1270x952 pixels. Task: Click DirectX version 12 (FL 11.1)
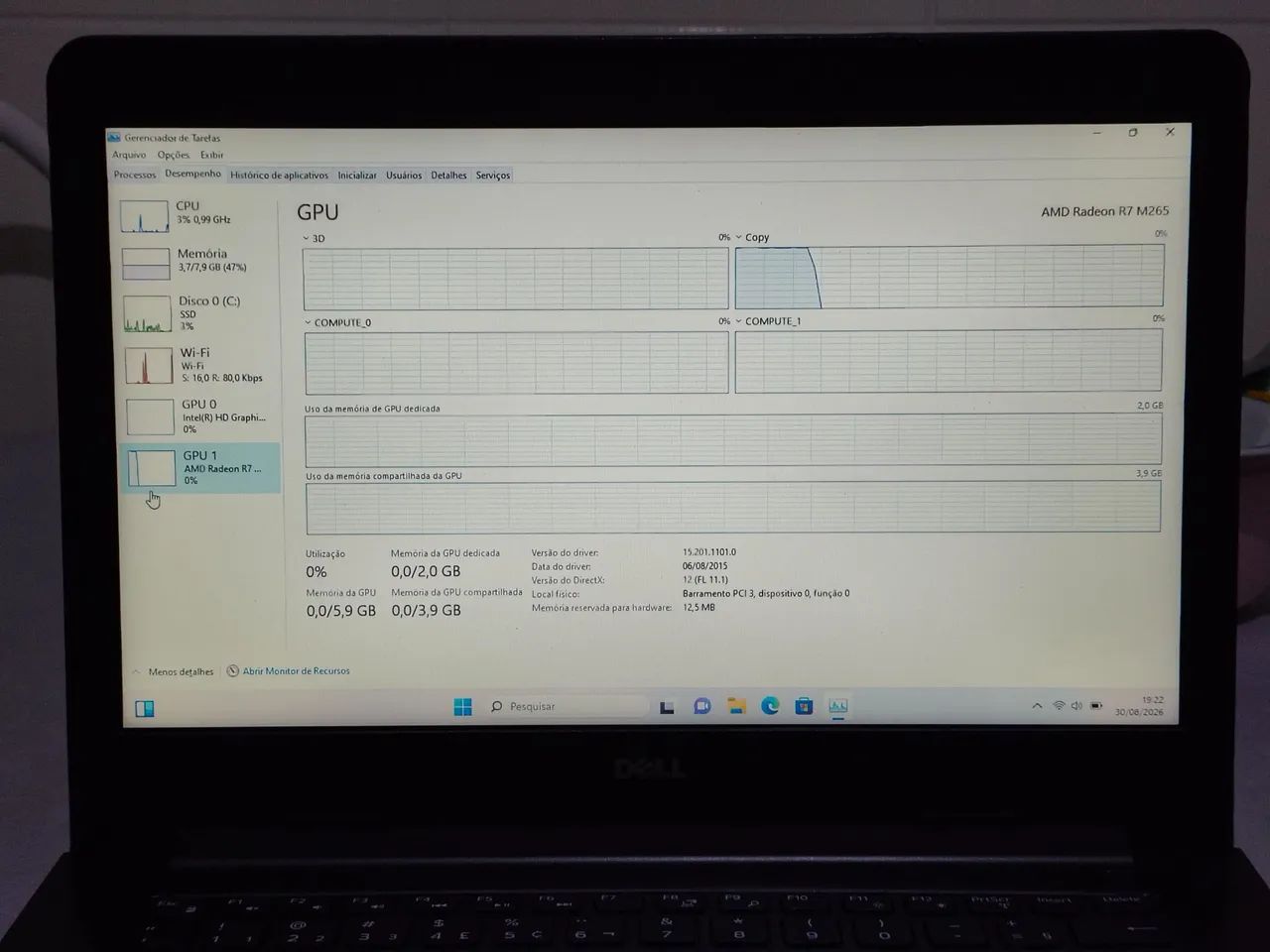click(705, 580)
